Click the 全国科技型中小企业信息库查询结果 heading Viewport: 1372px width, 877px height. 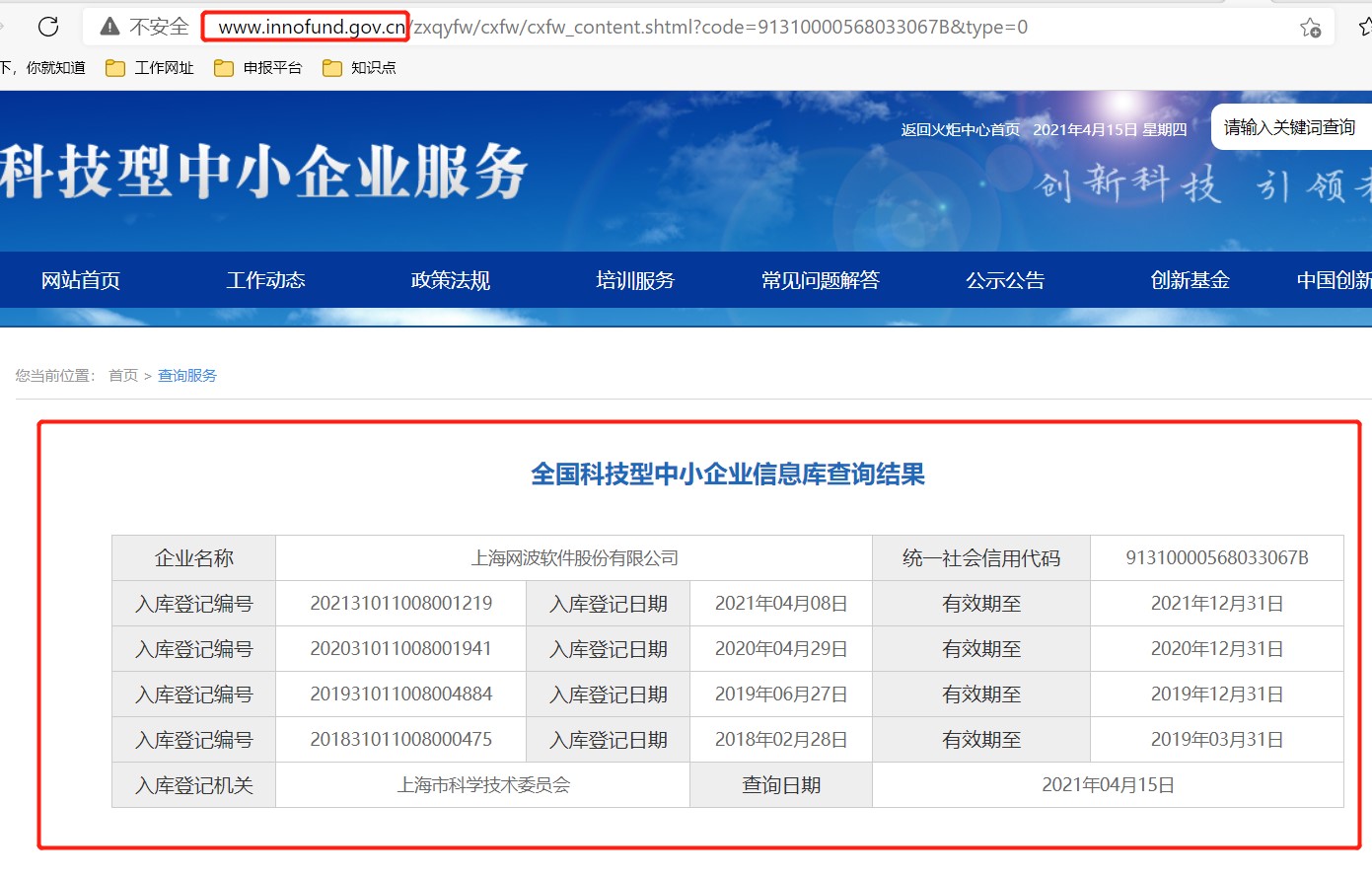tap(728, 475)
